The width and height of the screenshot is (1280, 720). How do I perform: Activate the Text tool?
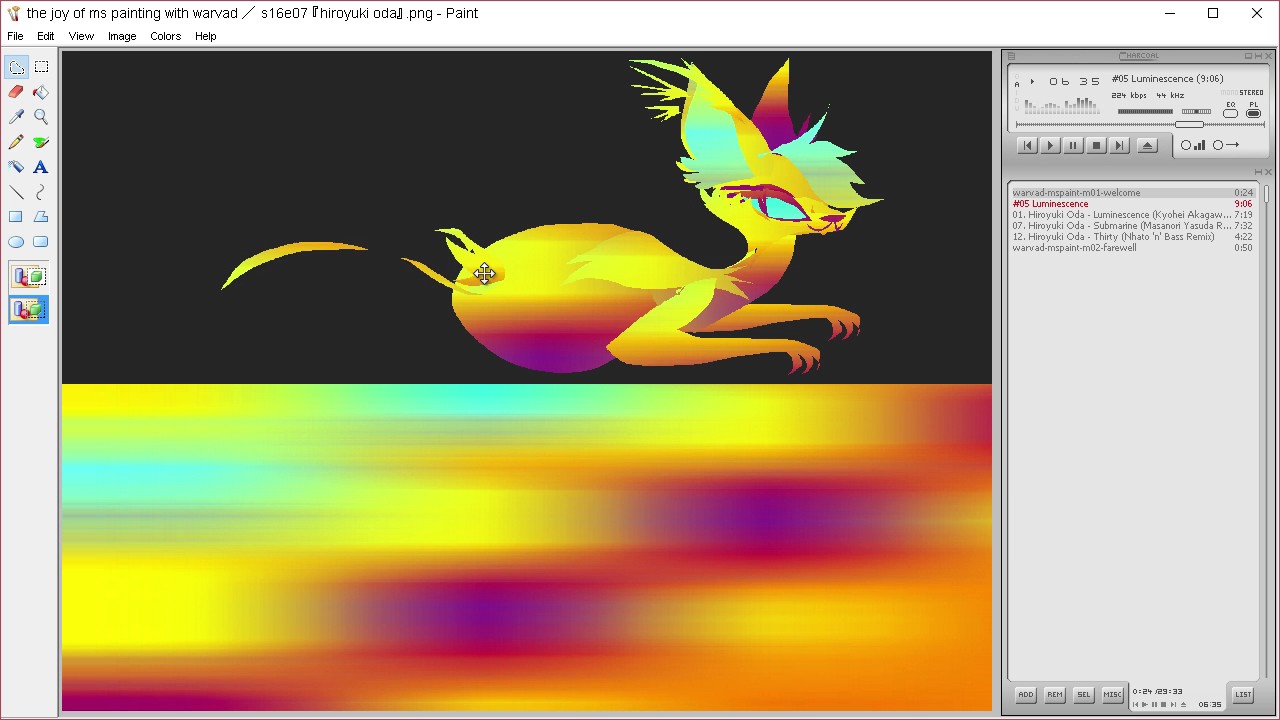[x=41, y=167]
